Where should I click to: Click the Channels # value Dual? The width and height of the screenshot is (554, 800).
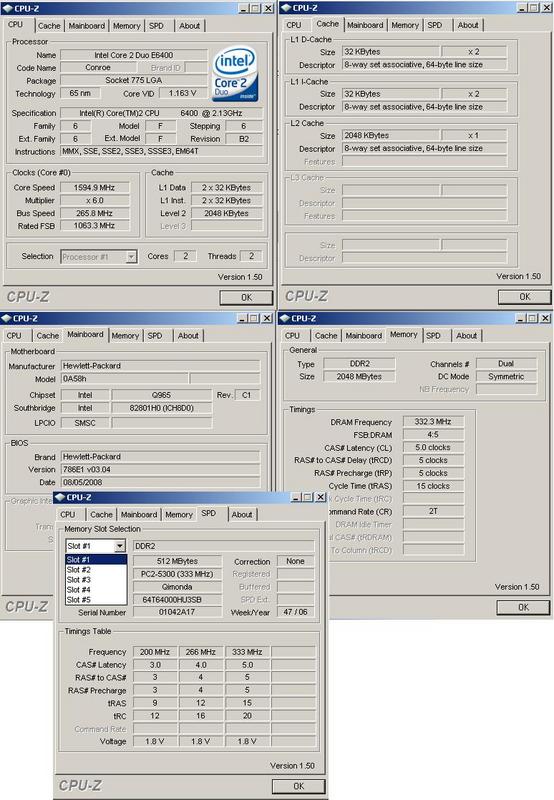506,364
